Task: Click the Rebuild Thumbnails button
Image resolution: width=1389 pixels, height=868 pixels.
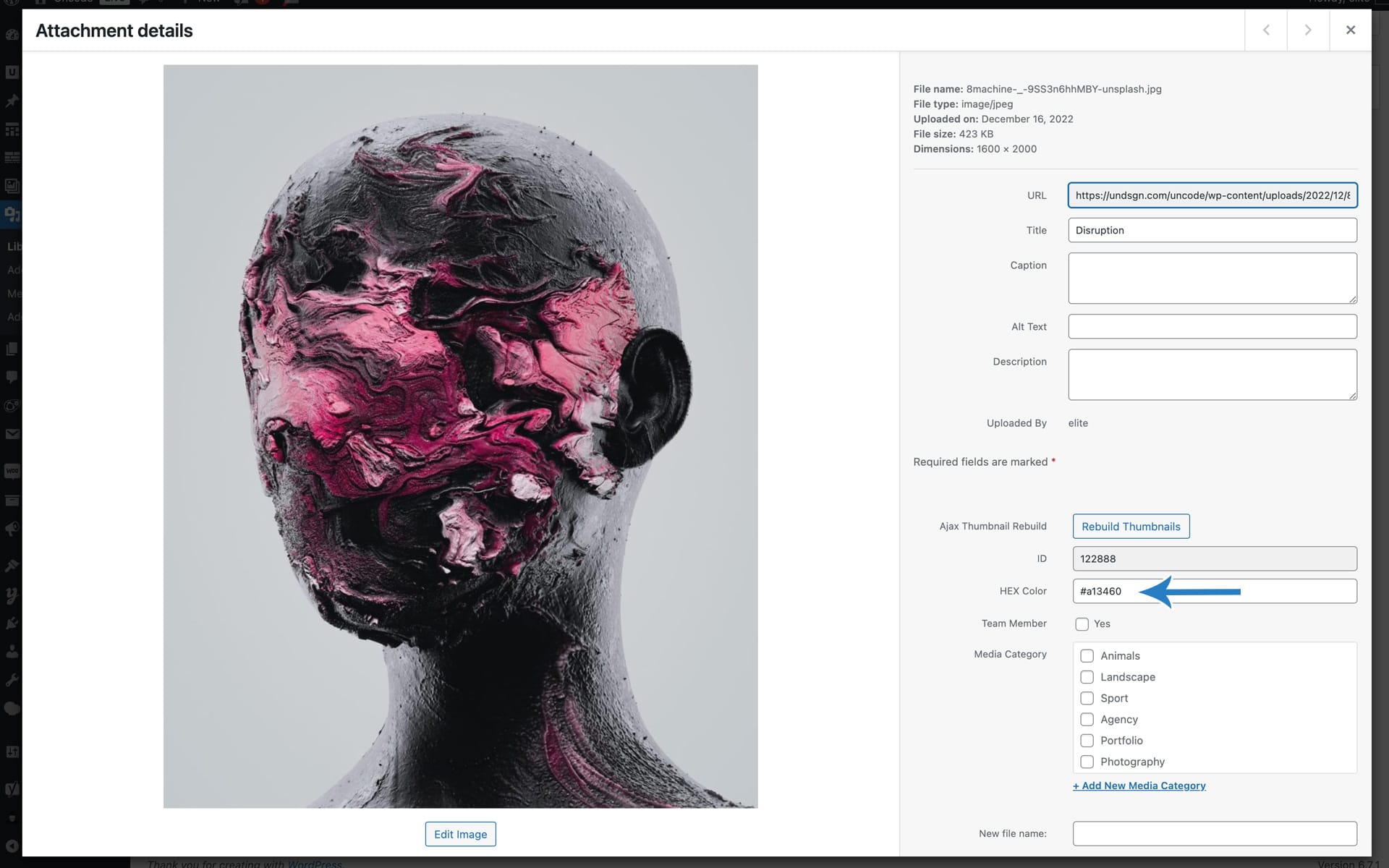Action: 1131,527
